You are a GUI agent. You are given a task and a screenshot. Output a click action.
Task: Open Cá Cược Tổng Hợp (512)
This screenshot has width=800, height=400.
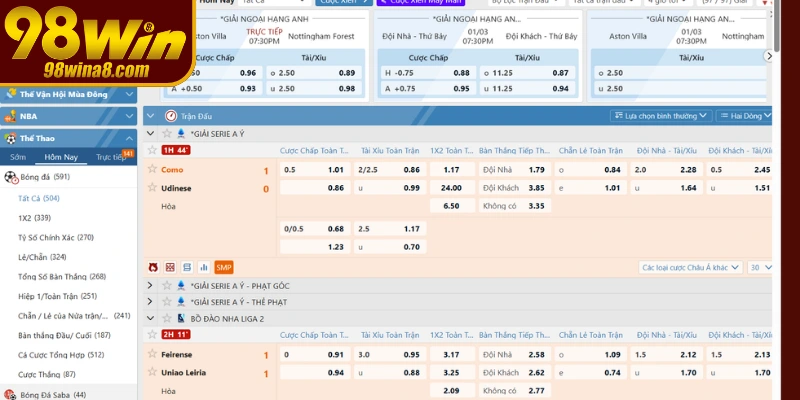coord(59,355)
